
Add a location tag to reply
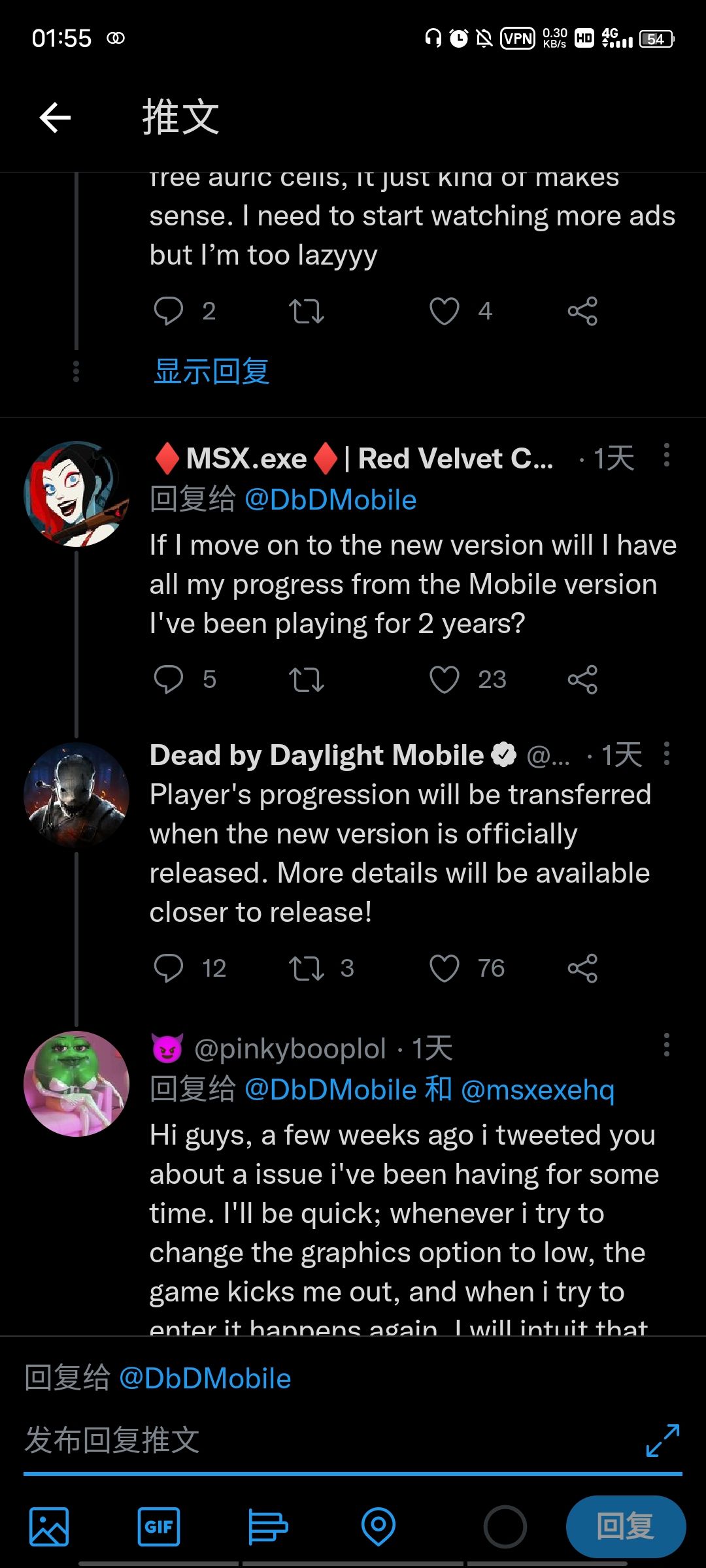click(378, 1526)
